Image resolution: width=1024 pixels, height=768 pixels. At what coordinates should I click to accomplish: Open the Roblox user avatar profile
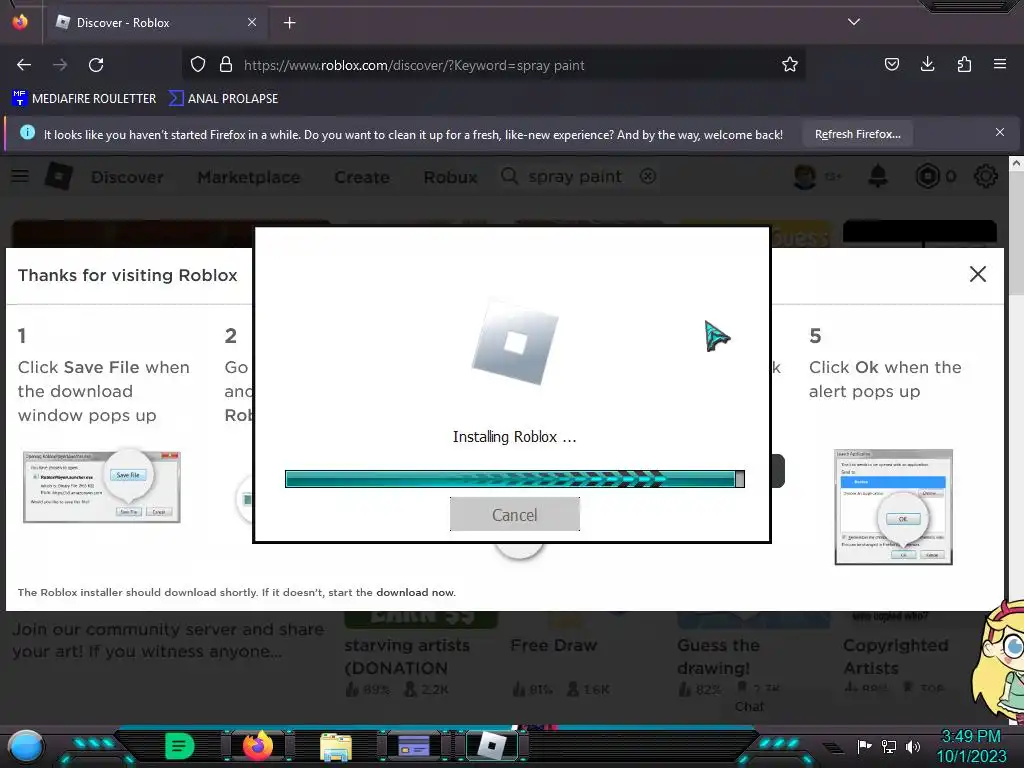point(805,176)
